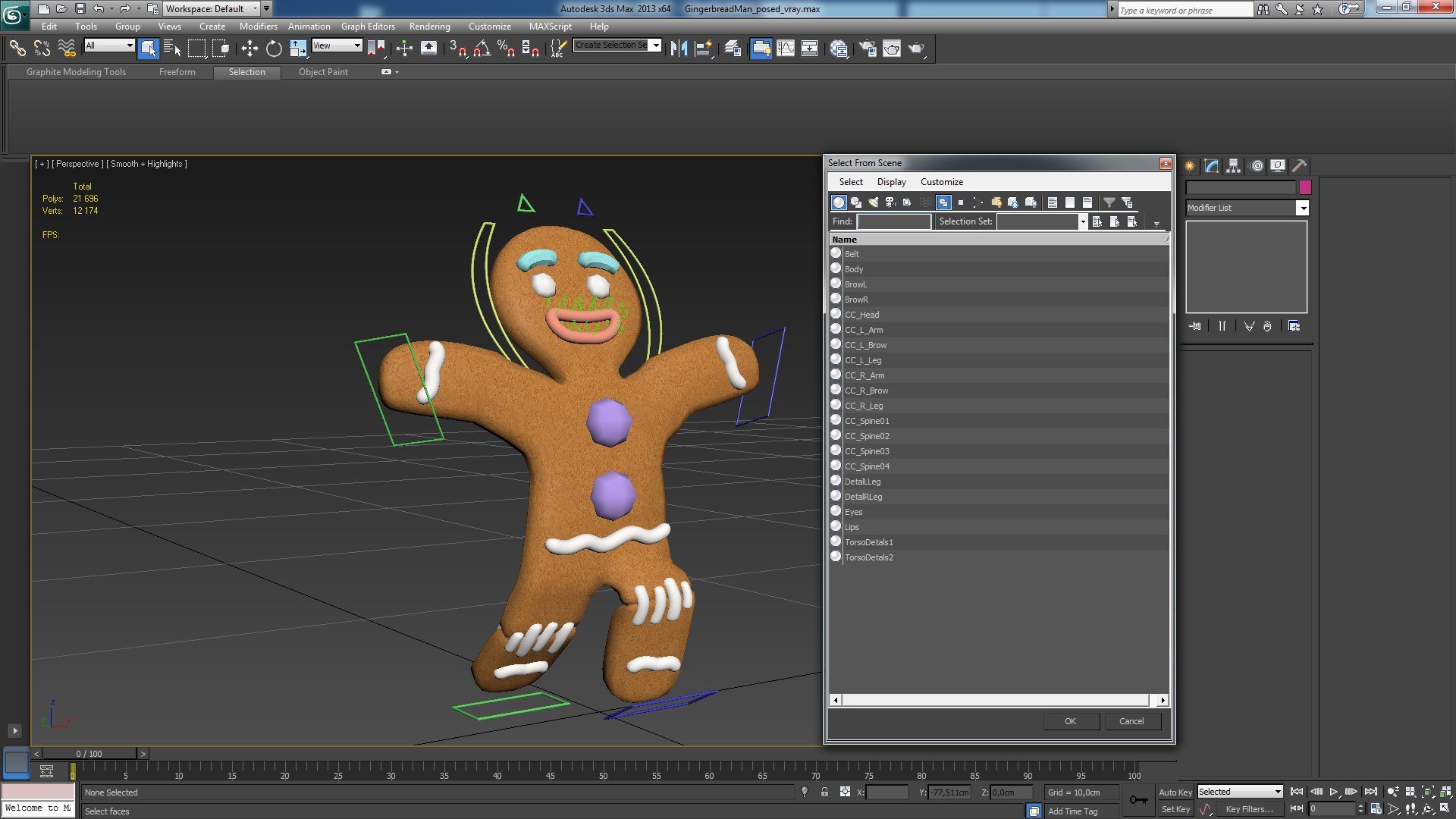Toggle the Selection Lock padlock
Viewport: 1456px width, 819px height.
[824, 792]
